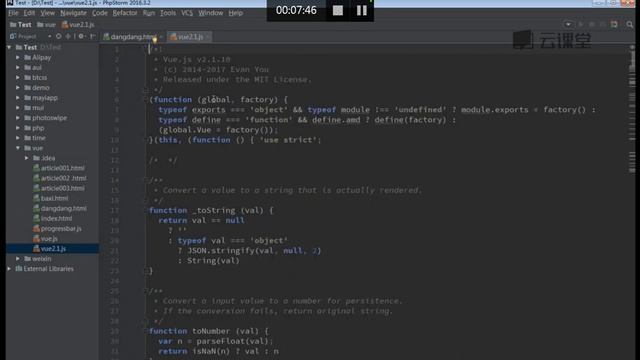This screenshot has height=360, width=640.
Task: Hide the Project tool window
Action: click(x=93, y=36)
